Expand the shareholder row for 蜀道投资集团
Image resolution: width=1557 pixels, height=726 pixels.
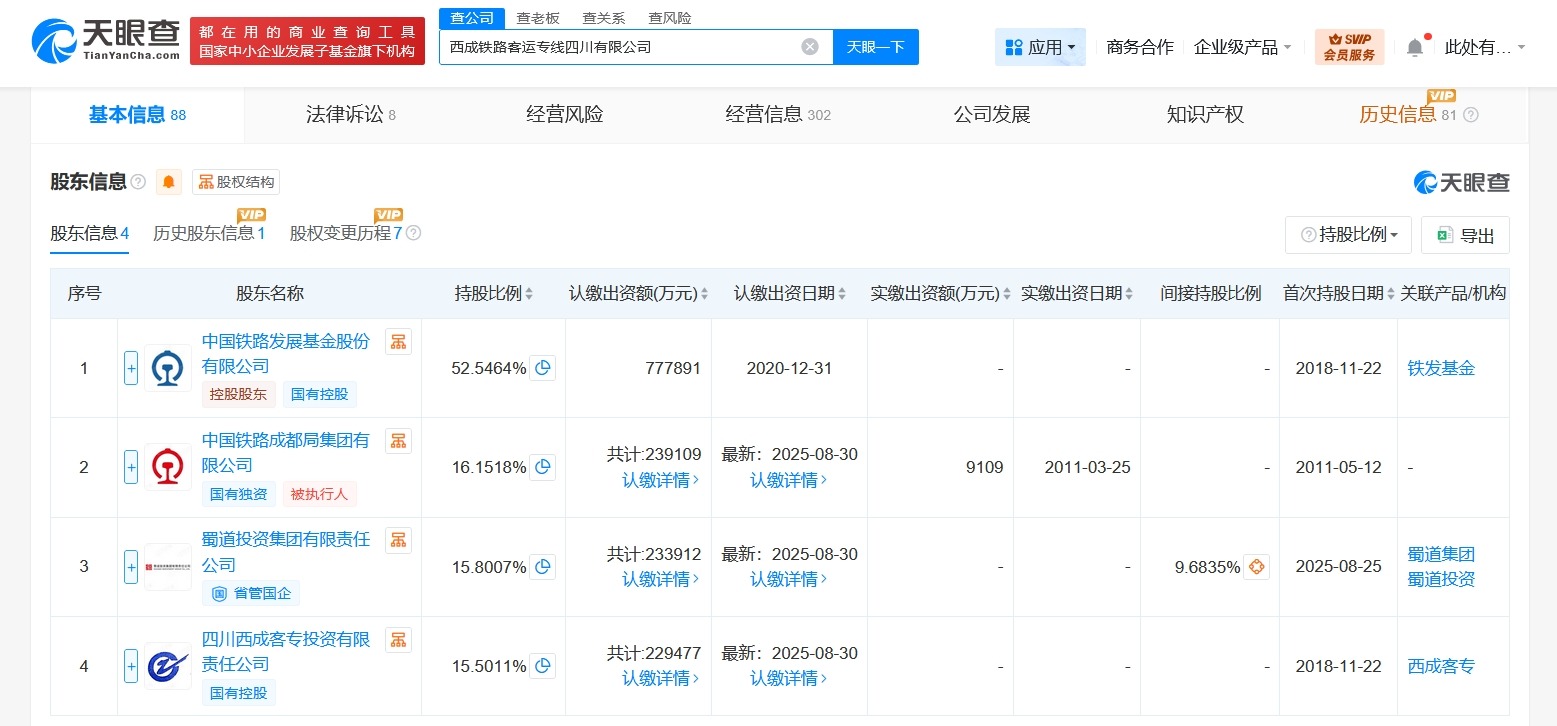tap(131, 566)
